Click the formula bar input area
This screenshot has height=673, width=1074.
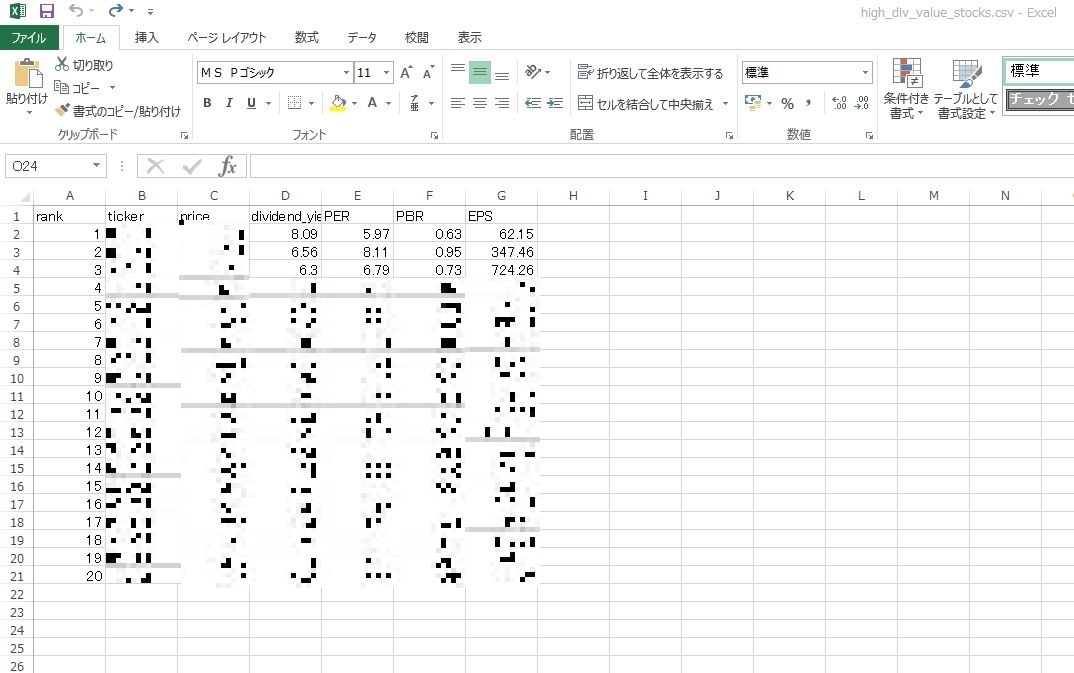tap(662, 166)
